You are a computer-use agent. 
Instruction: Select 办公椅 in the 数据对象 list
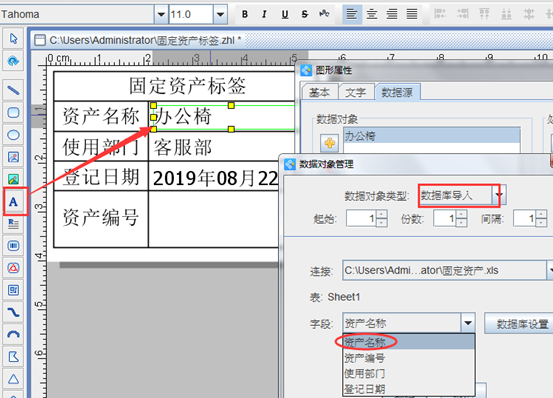pos(432,136)
